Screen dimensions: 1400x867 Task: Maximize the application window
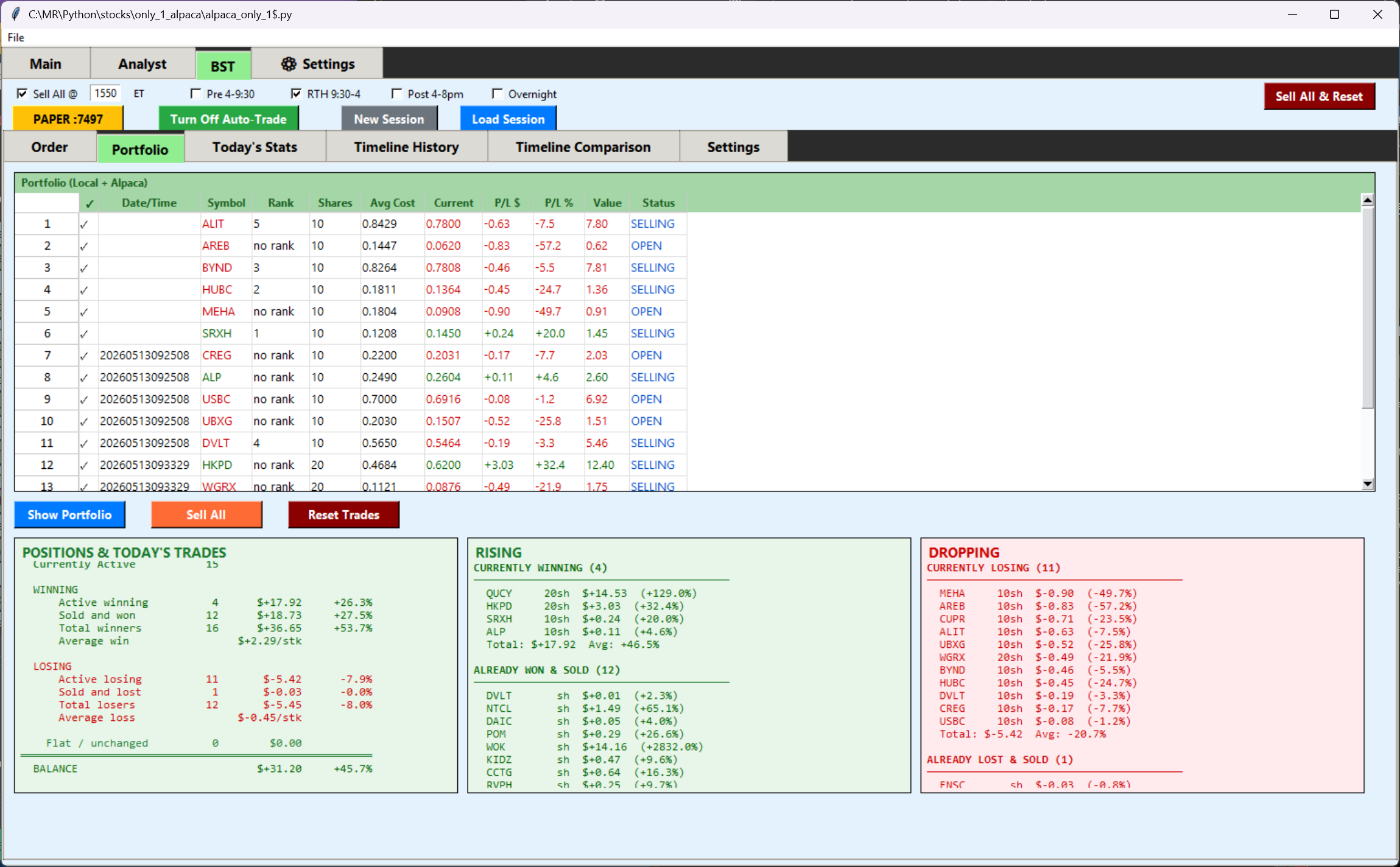click(x=1334, y=14)
